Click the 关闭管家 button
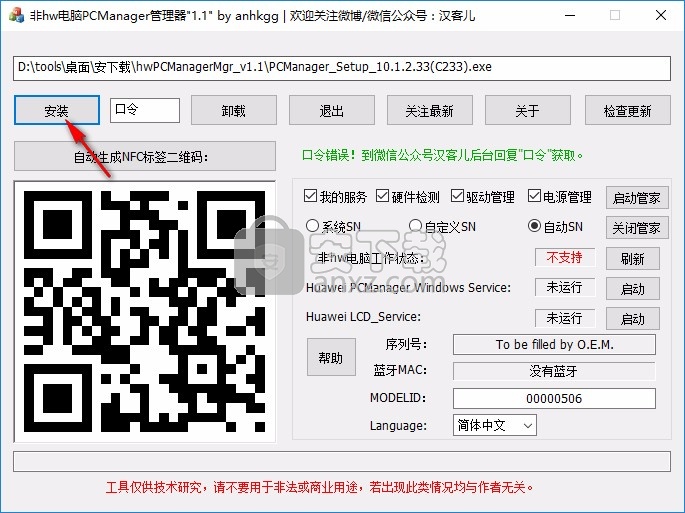The width and height of the screenshot is (685, 513). (x=637, y=228)
